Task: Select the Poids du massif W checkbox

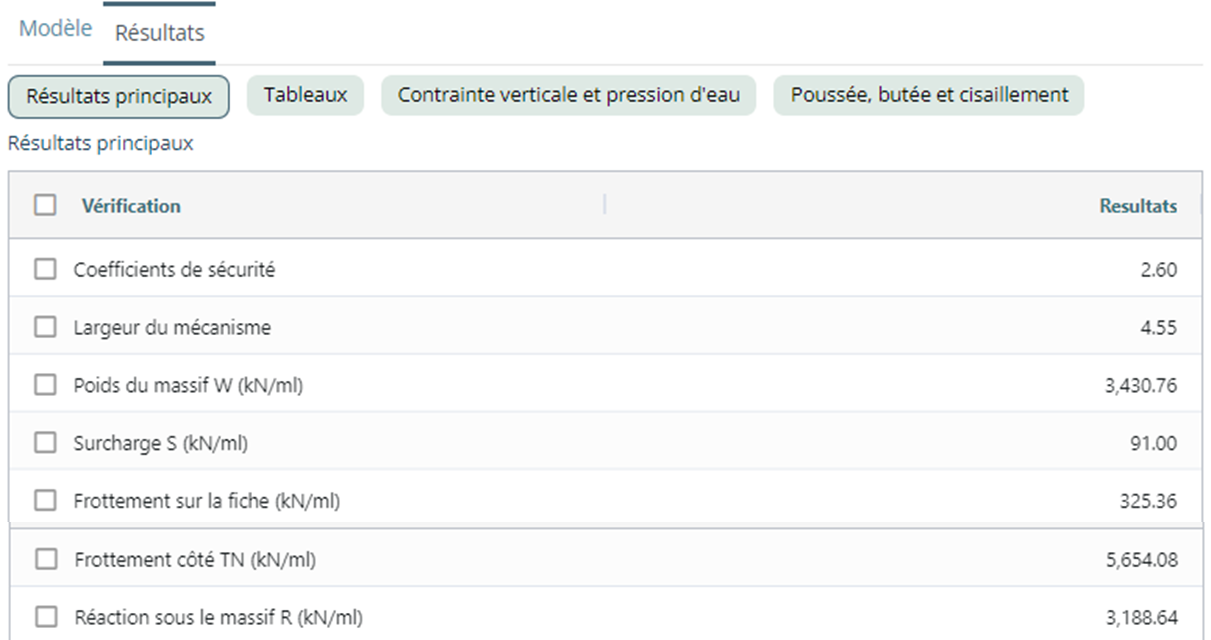Action: [45, 385]
